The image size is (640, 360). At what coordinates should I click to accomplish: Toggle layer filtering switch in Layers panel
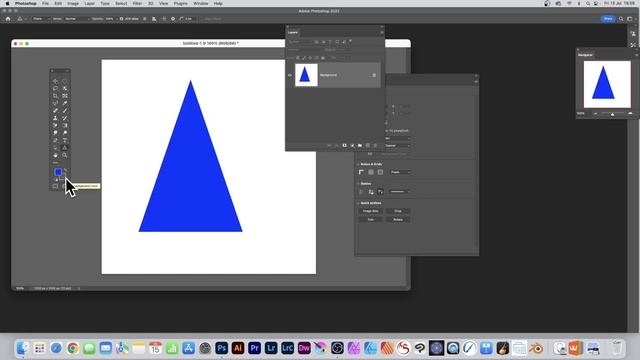(x=350, y=41)
